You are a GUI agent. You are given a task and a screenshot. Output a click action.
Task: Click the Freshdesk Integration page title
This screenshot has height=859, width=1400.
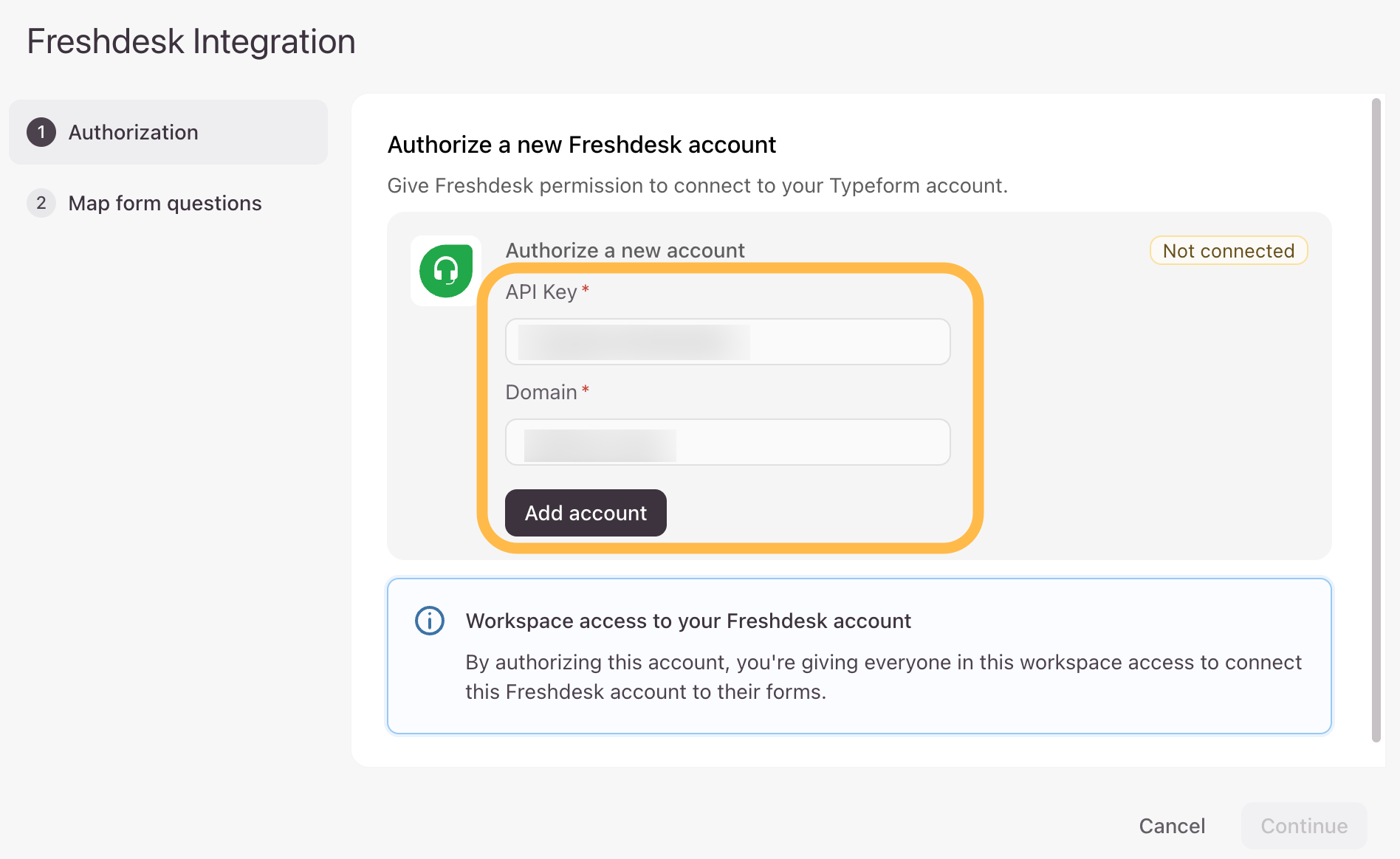(191, 41)
